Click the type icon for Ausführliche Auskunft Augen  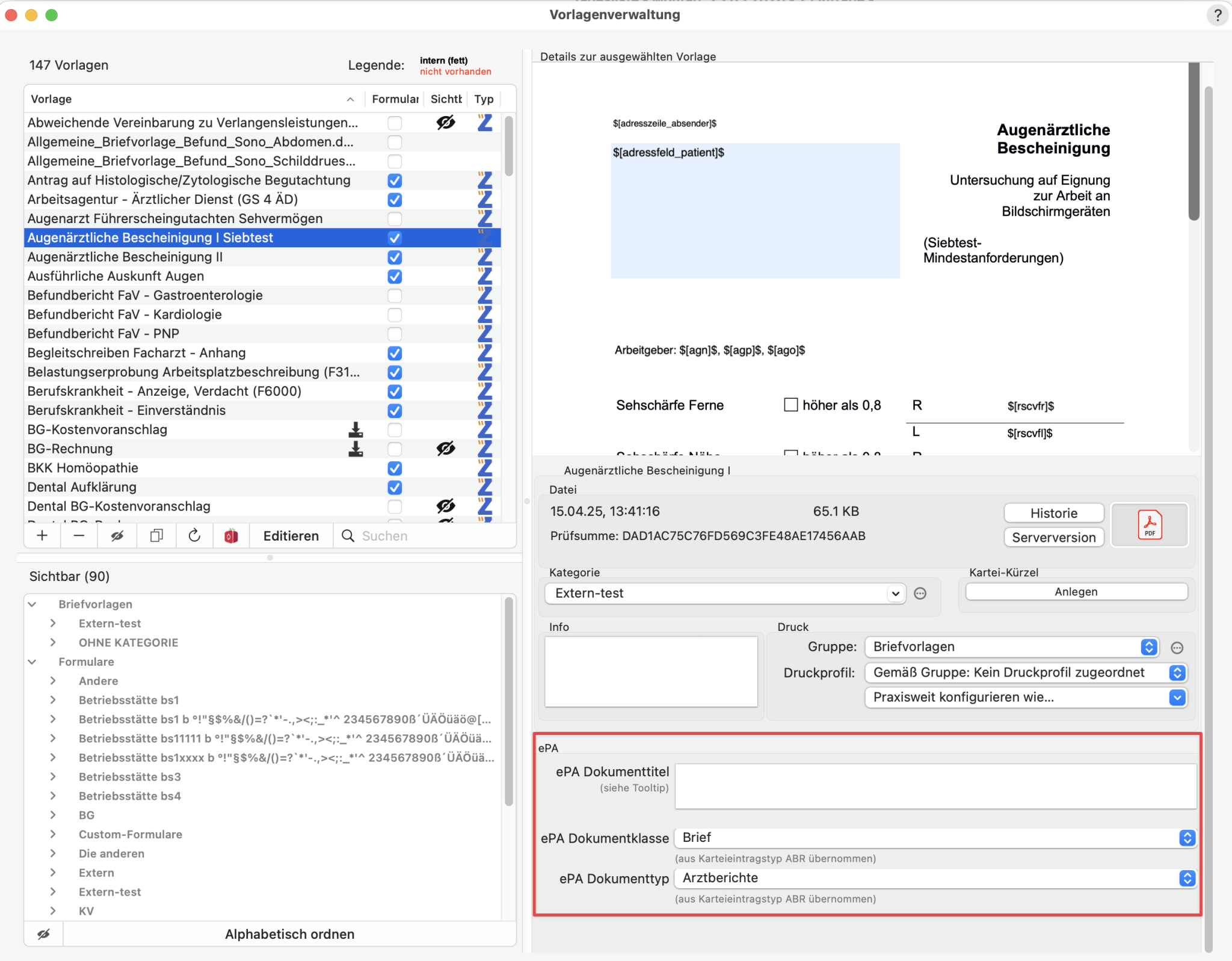pos(485,276)
